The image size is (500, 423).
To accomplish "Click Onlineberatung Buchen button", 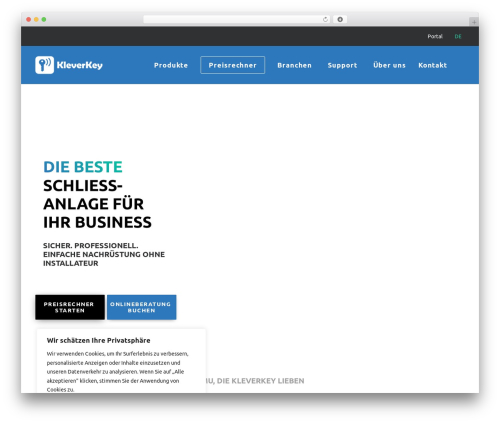I will (142, 307).
